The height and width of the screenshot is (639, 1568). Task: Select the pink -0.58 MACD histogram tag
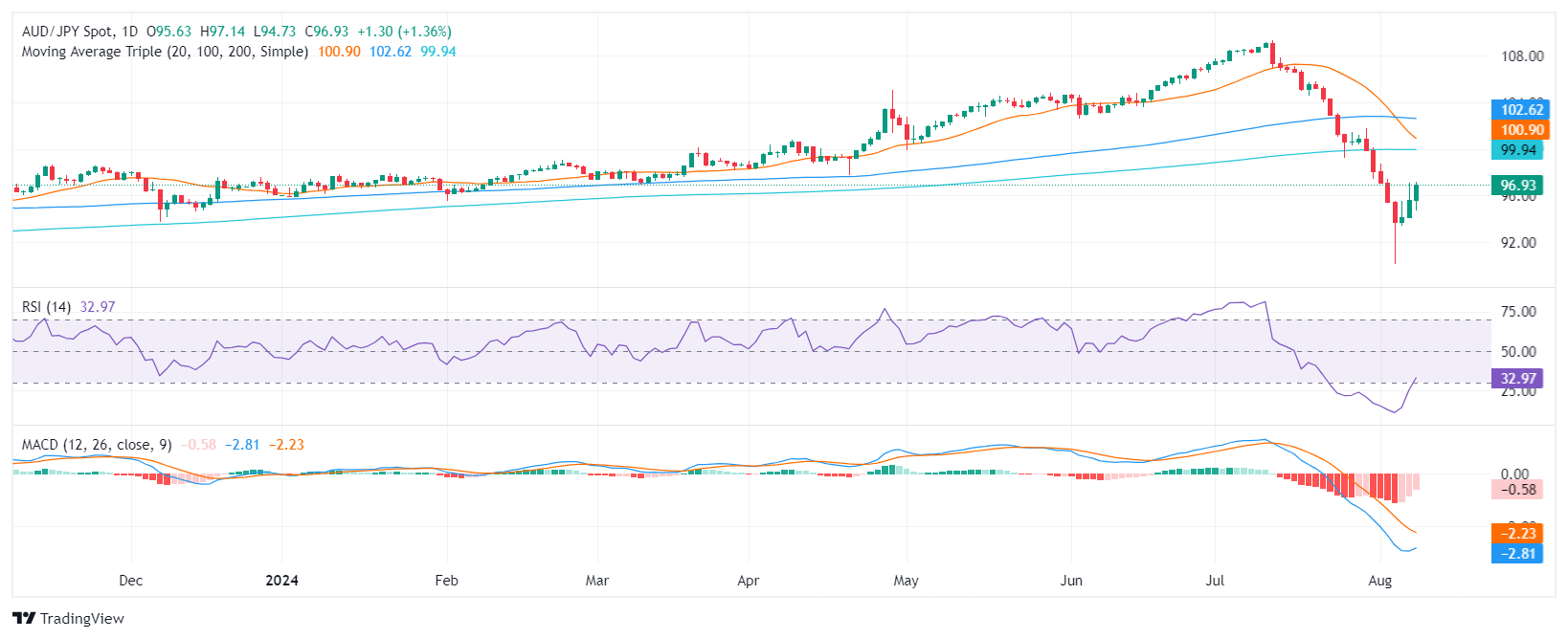tap(1517, 490)
